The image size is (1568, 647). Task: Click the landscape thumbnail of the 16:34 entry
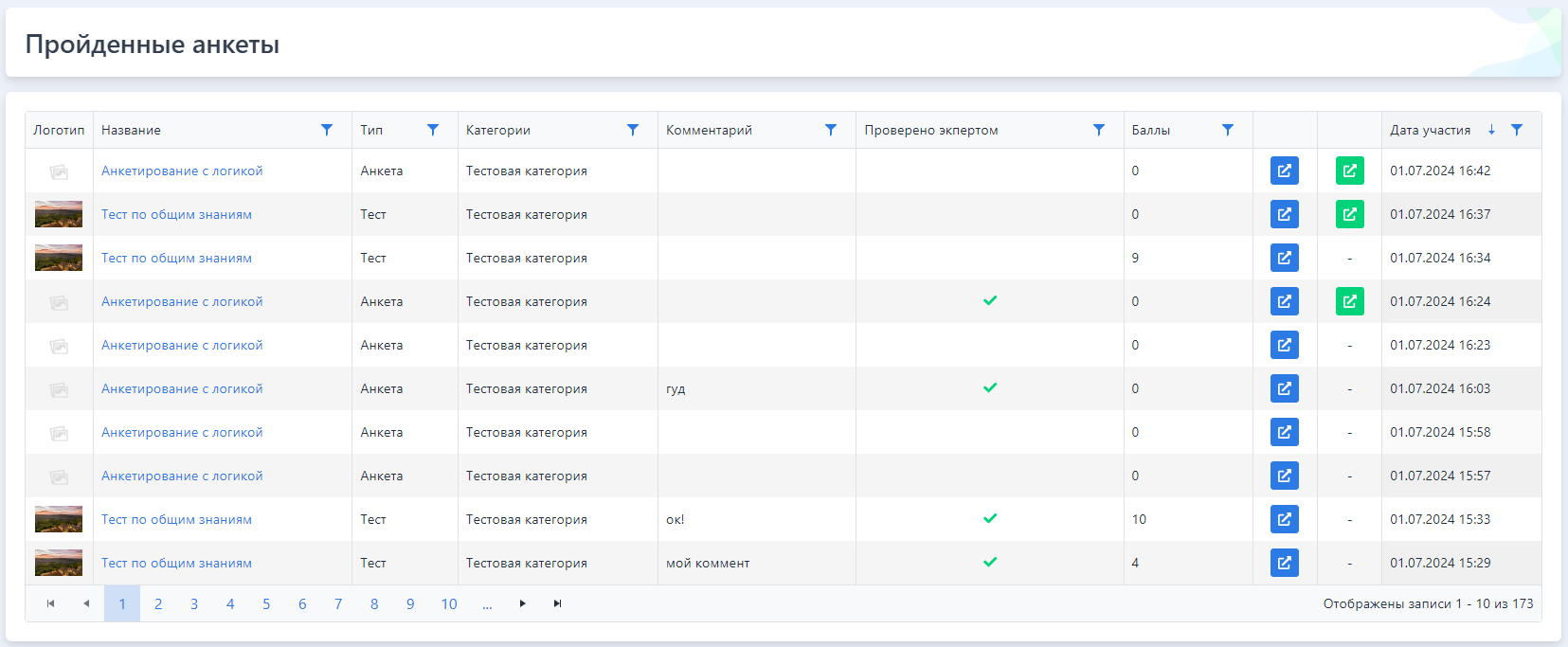(59, 258)
